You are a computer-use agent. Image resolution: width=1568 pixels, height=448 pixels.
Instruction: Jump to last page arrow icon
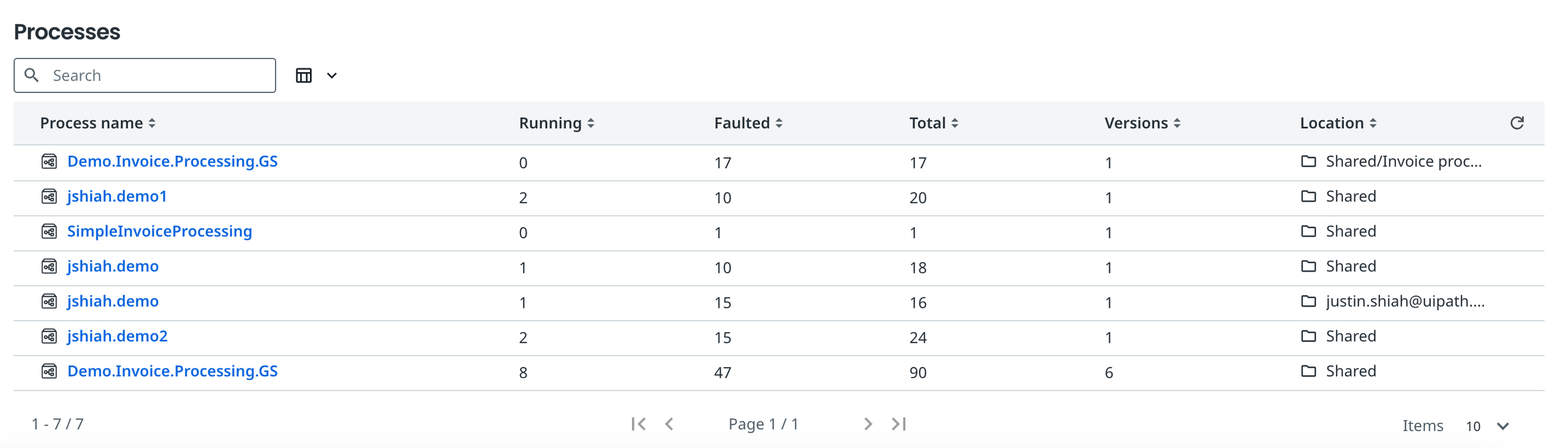click(899, 424)
